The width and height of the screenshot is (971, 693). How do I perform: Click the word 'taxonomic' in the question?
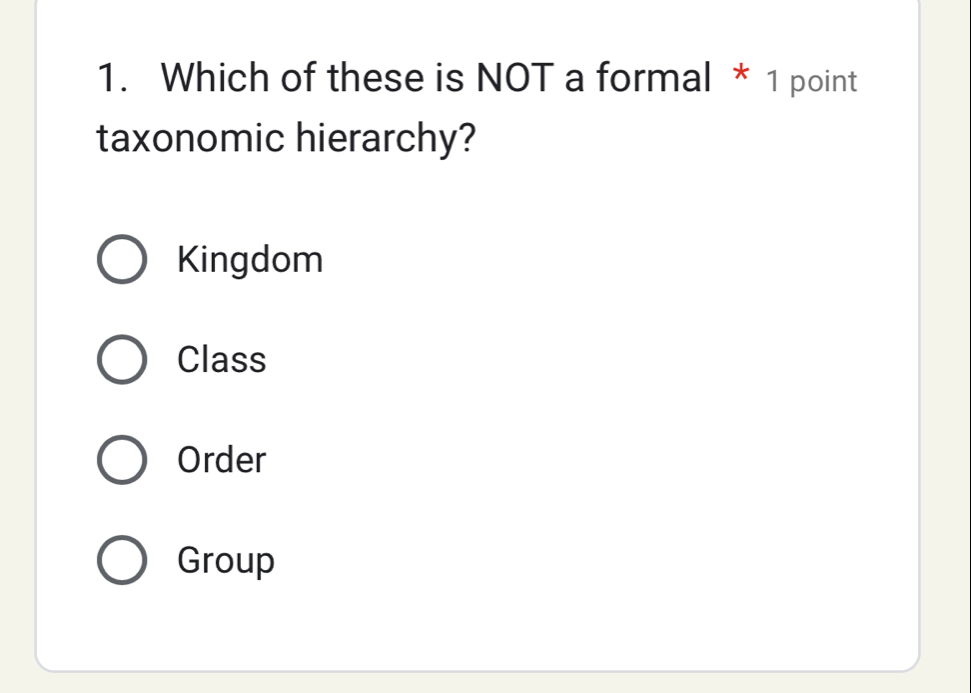[x=196, y=139]
